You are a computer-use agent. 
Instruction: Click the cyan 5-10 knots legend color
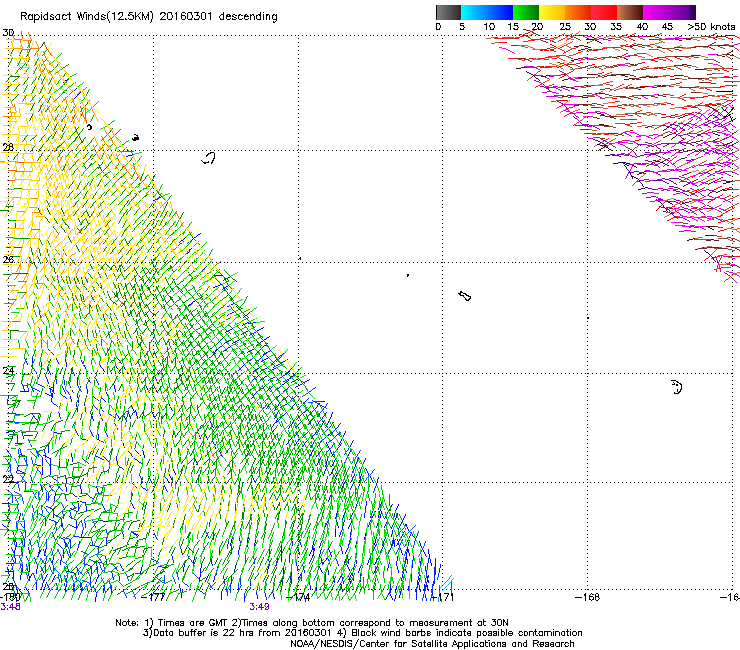(474, 12)
